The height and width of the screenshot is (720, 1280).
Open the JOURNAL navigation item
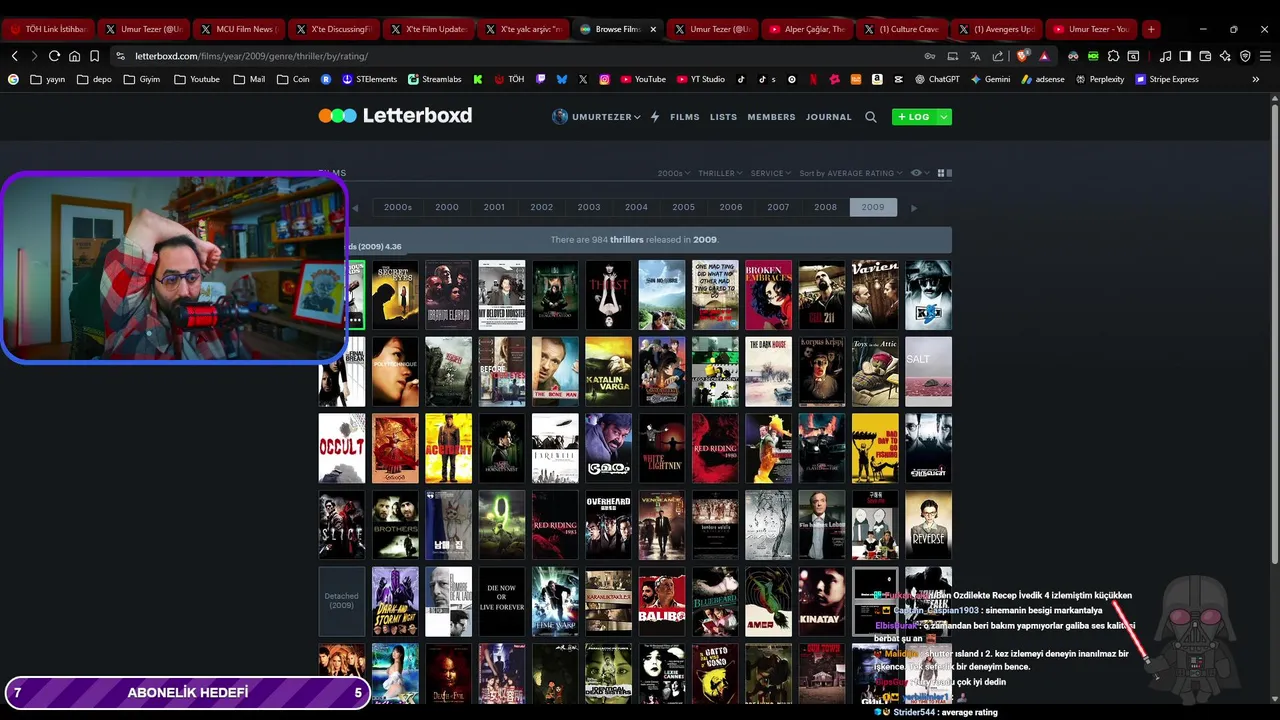click(x=829, y=117)
